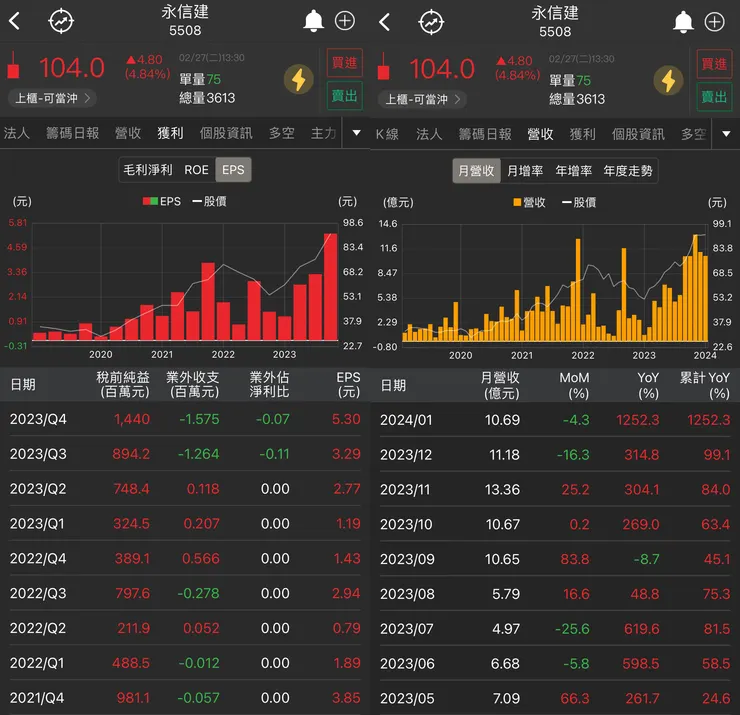Tap the right panel lightning quick-order icon

[668, 80]
